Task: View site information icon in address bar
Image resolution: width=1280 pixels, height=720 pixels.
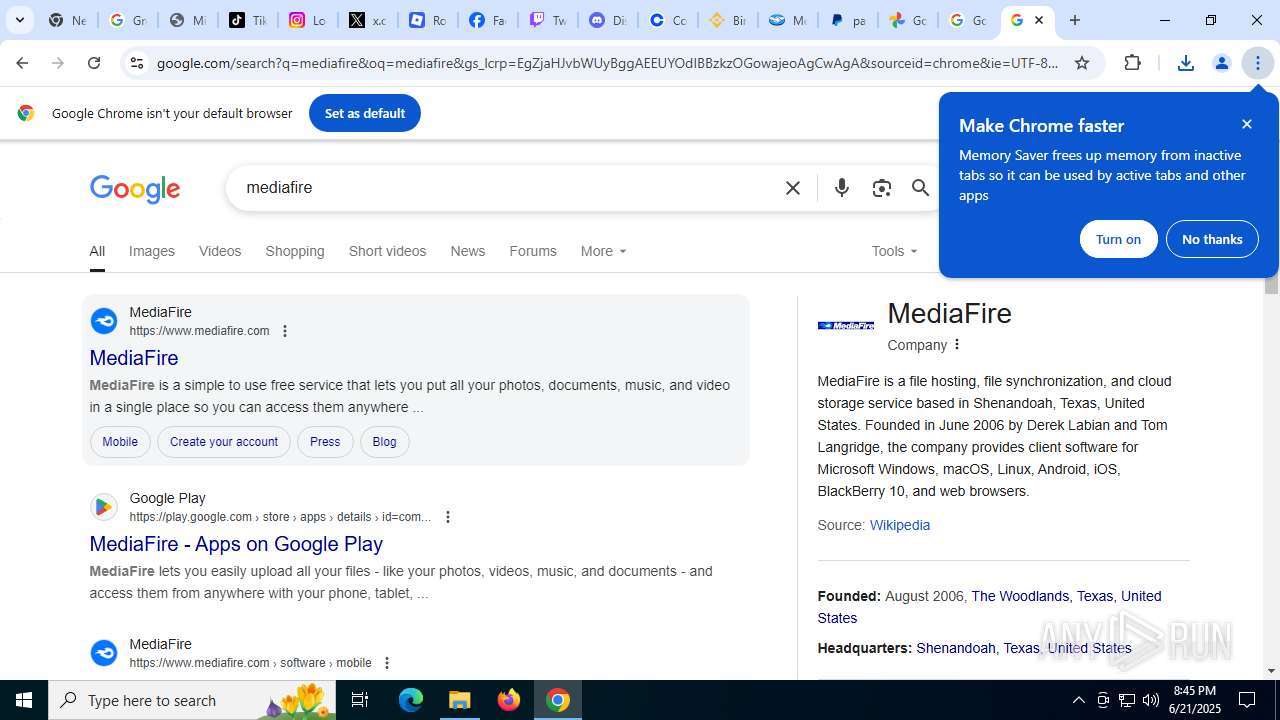Action: click(137, 63)
